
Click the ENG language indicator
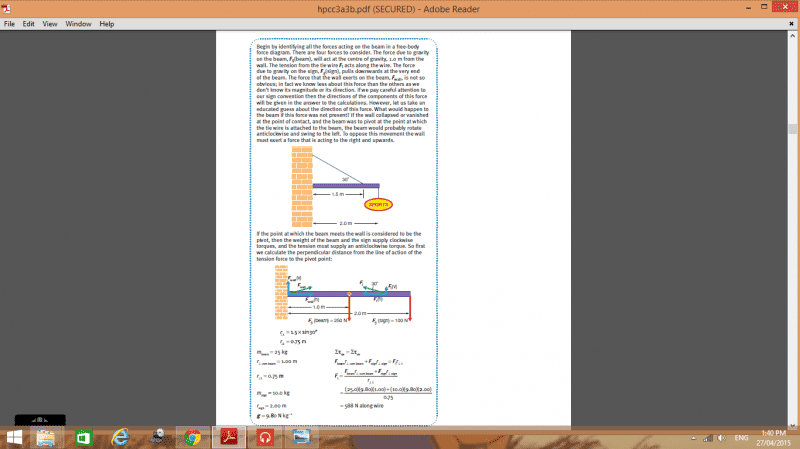tap(741, 438)
